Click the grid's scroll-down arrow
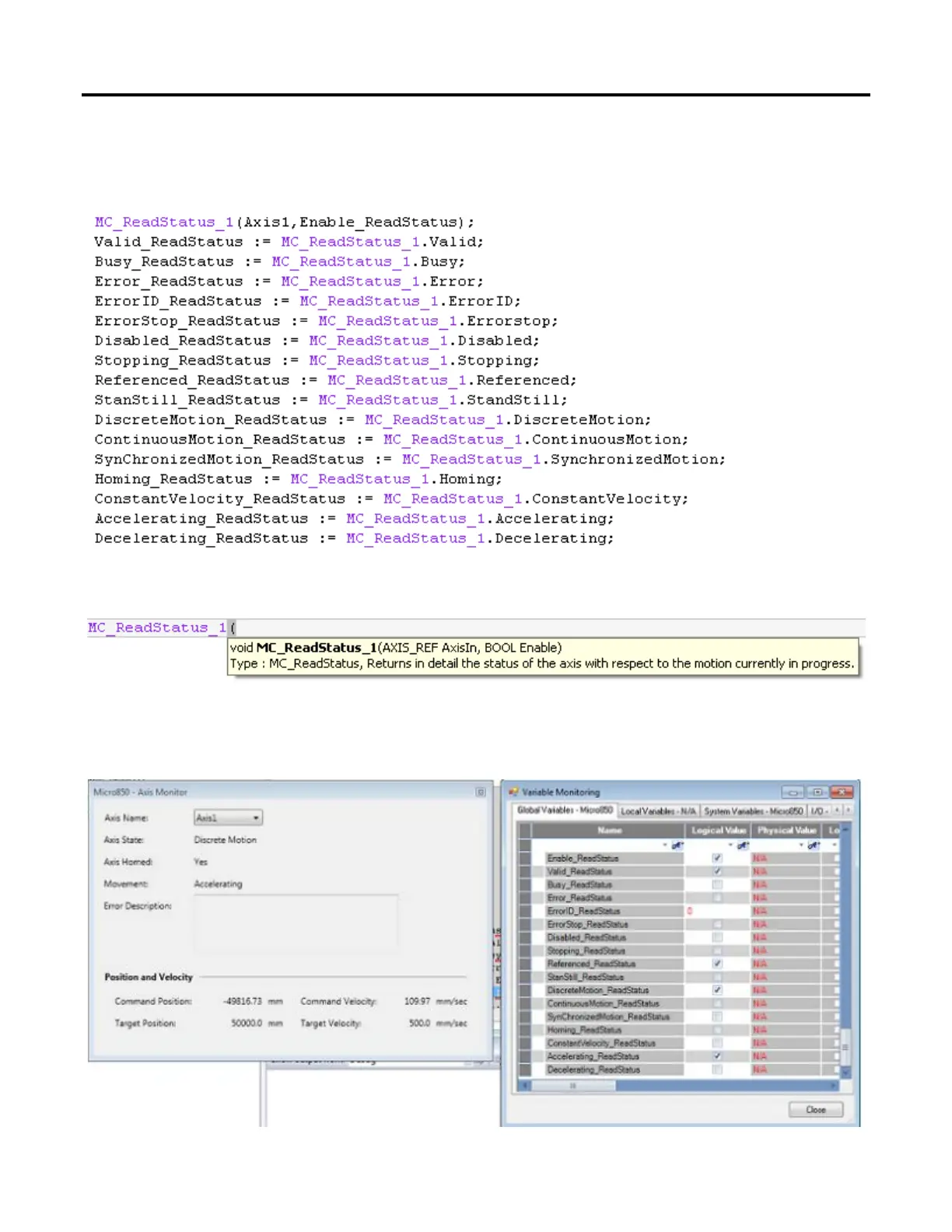Viewport: 952px width, 1232px height. 846,1073
